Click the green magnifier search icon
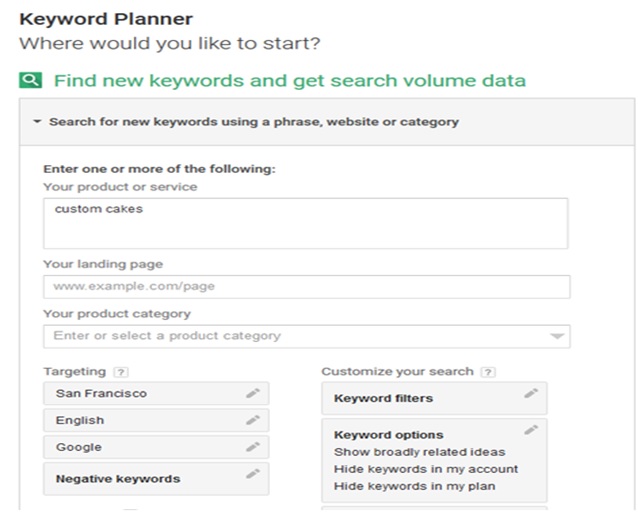The height and width of the screenshot is (514, 638). pos(31,80)
